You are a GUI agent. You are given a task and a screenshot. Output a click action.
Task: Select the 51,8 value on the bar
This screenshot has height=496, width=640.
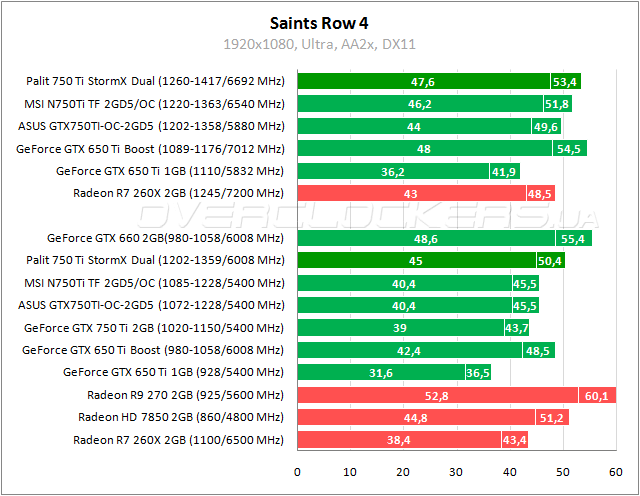coord(557,104)
